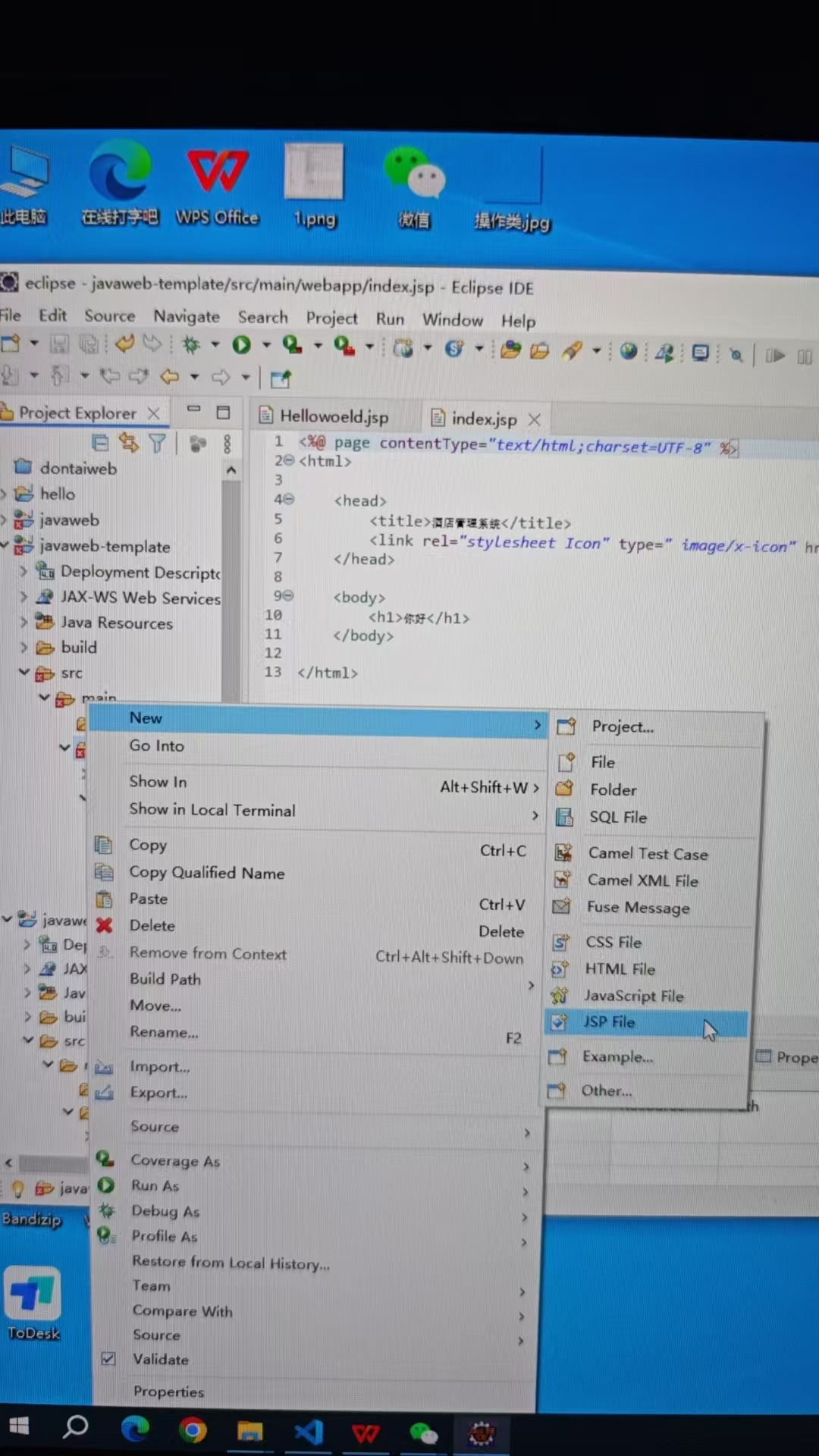Image resolution: width=819 pixels, height=1456 pixels.
Task: Click the green Run button in toolbar
Action: (x=241, y=346)
